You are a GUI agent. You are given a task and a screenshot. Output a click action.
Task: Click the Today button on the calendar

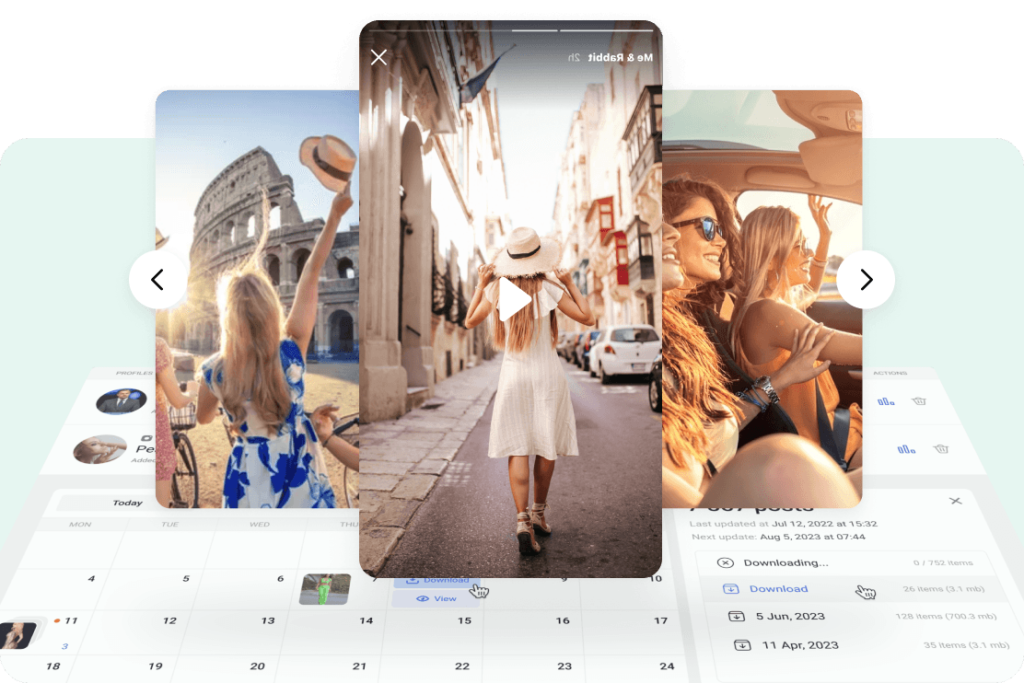(127, 503)
